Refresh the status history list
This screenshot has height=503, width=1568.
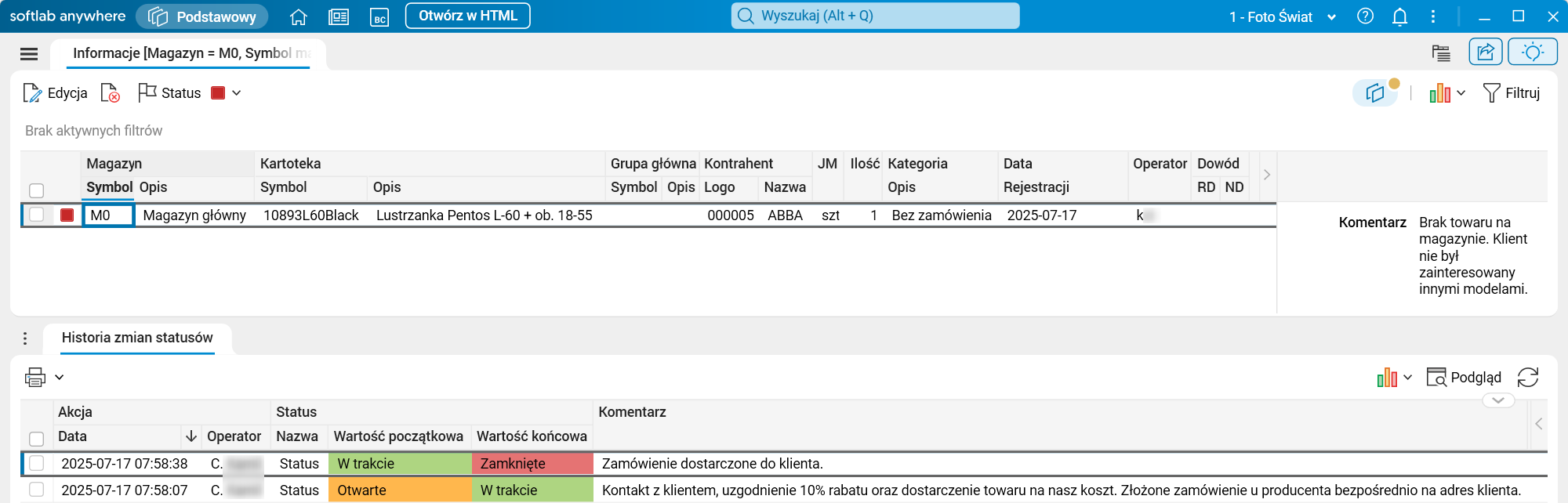click(1528, 378)
